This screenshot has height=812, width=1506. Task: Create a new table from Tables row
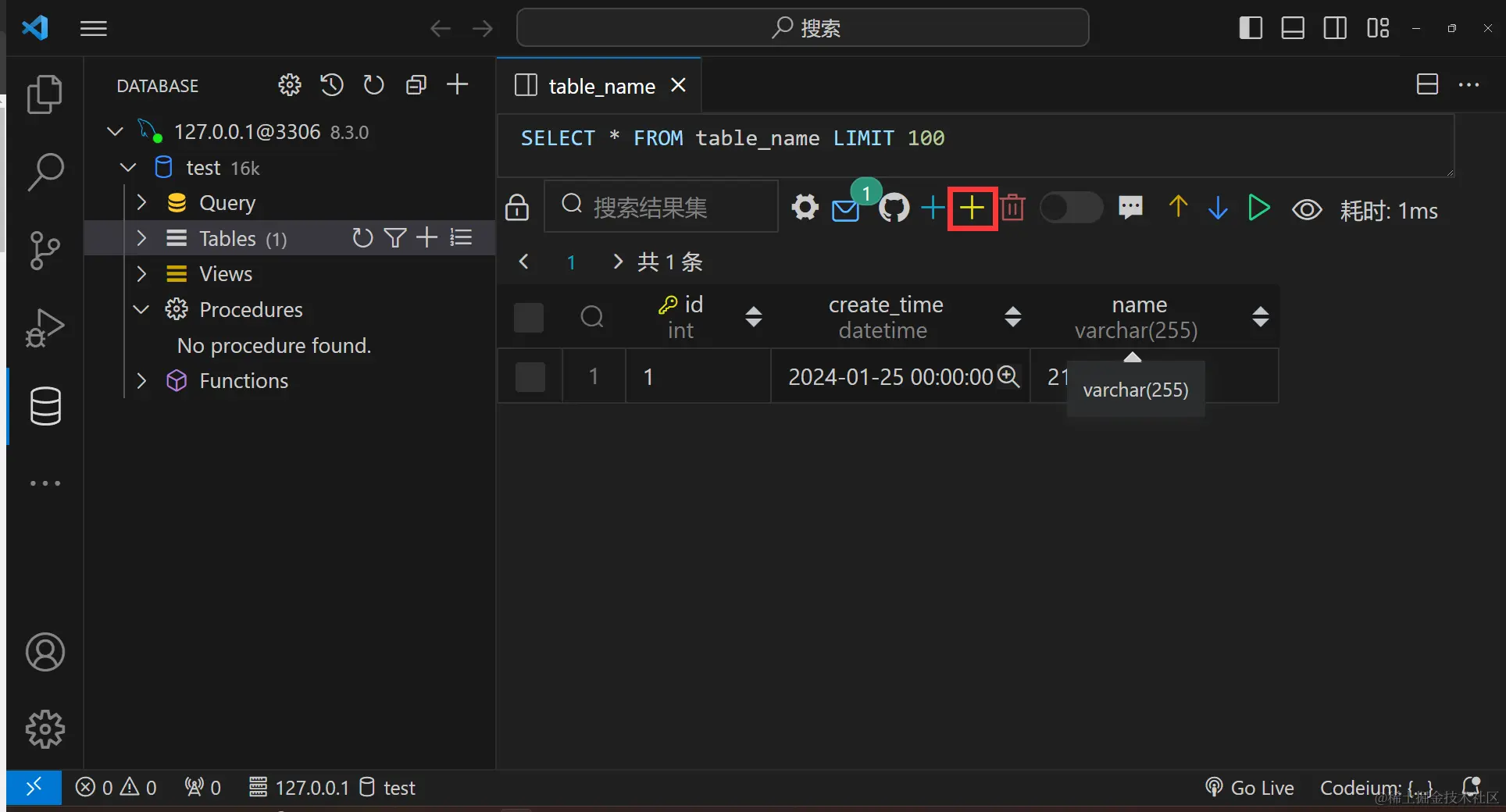click(426, 238)
